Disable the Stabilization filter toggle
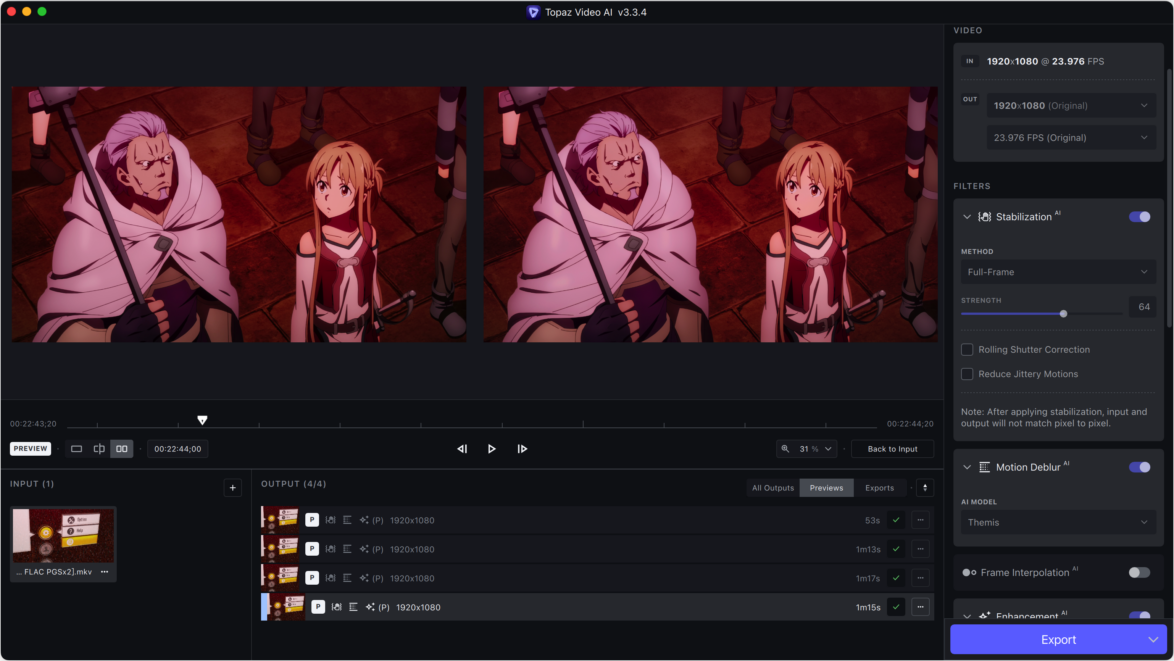1174x661 pixels. click(1139, 217)
